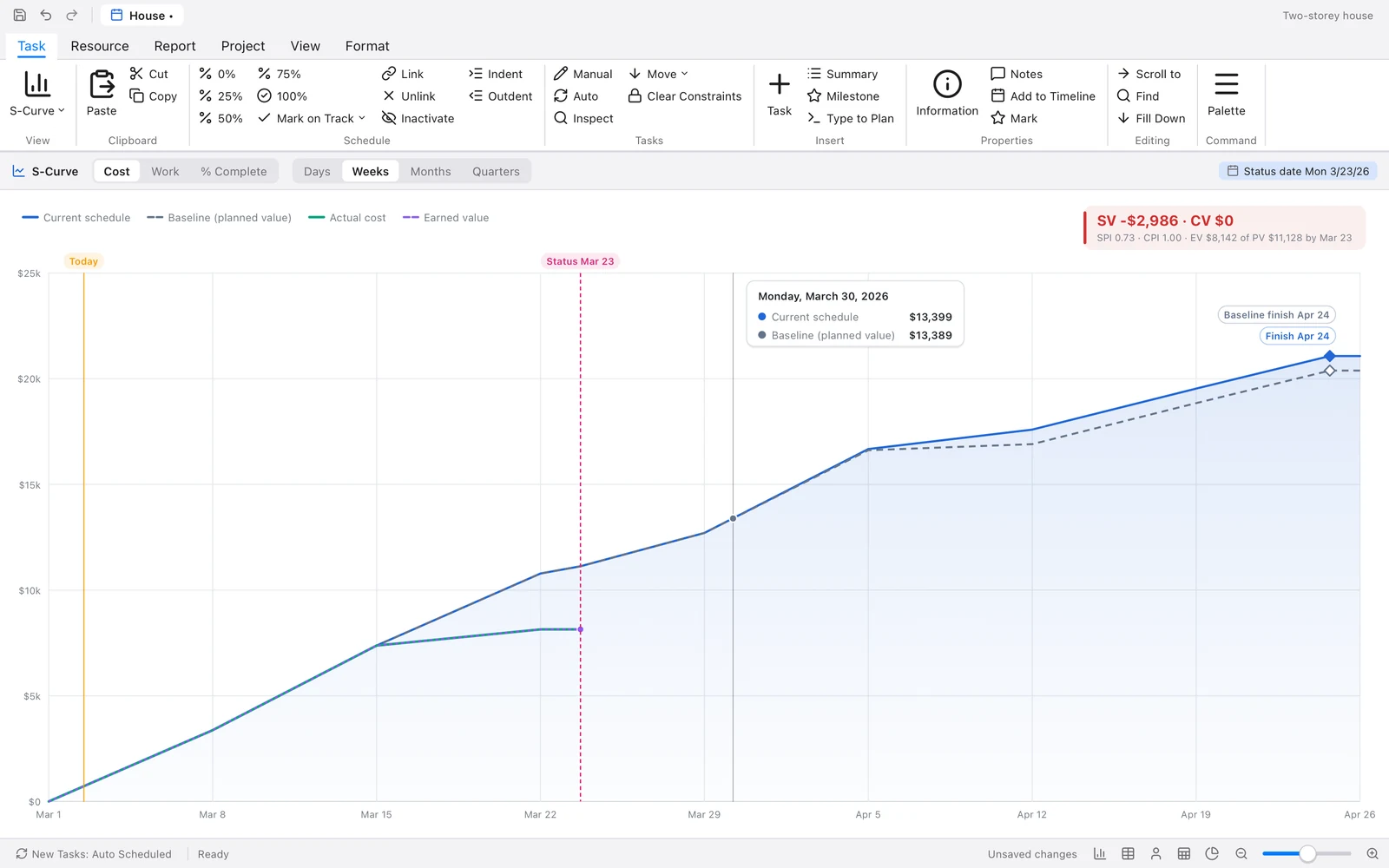Insert a Milestone
1389x868 pixels.
pyautogui.click(x=843, y=96)
